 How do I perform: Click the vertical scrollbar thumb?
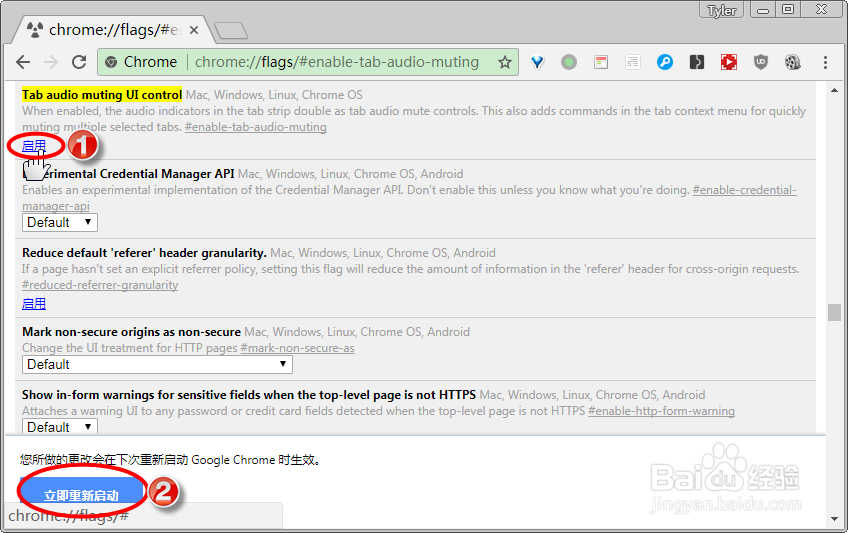click(x=834, y=312)
